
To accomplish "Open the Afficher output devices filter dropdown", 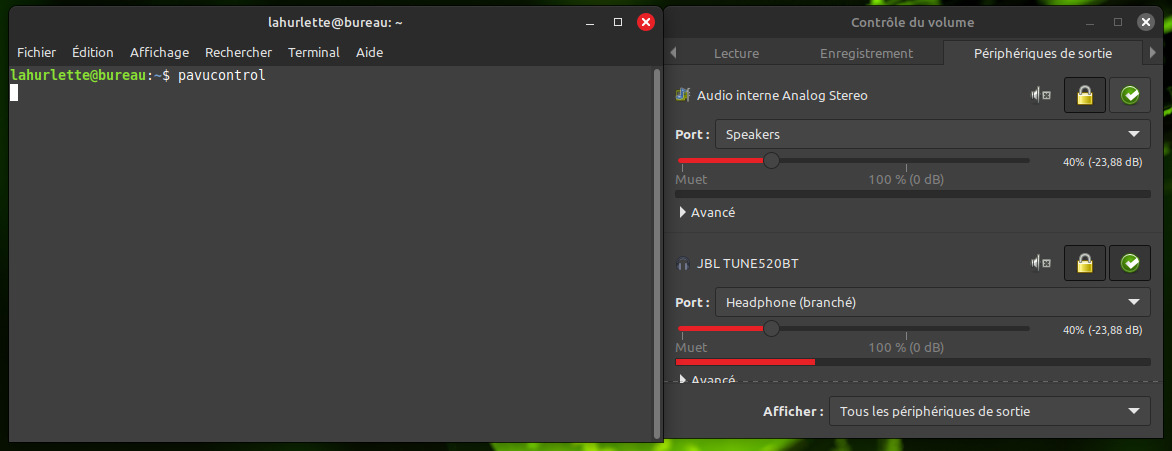I will pos(990,411).
